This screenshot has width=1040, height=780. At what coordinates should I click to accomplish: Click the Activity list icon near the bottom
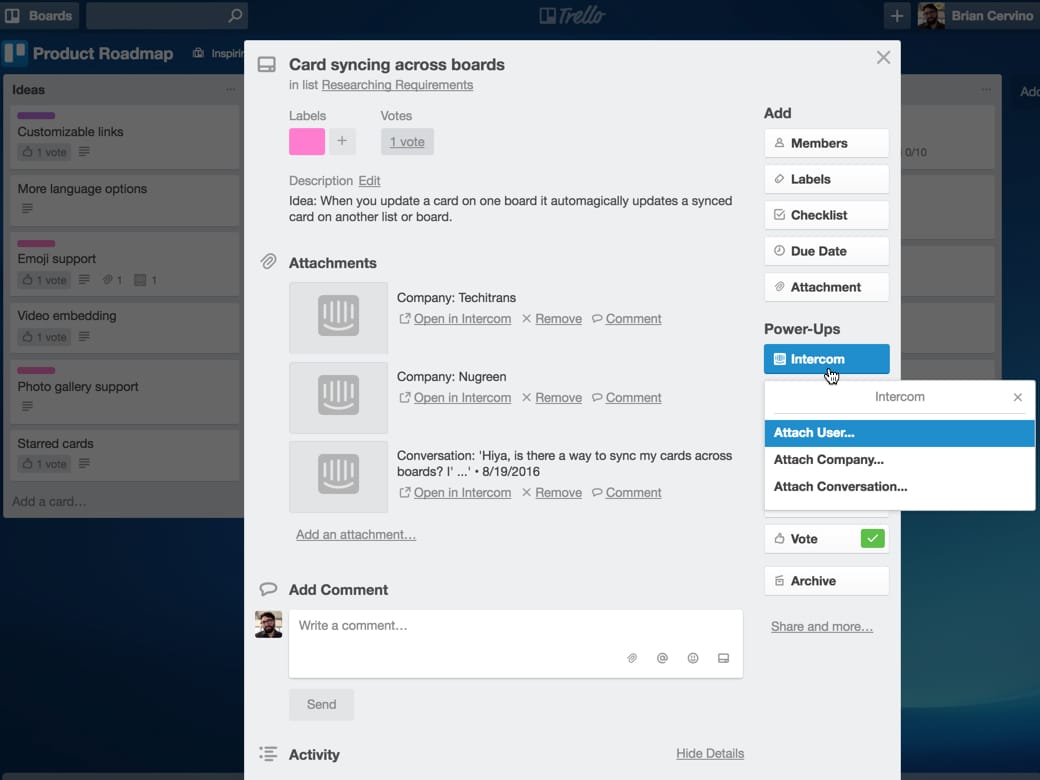tap(268, 754)
